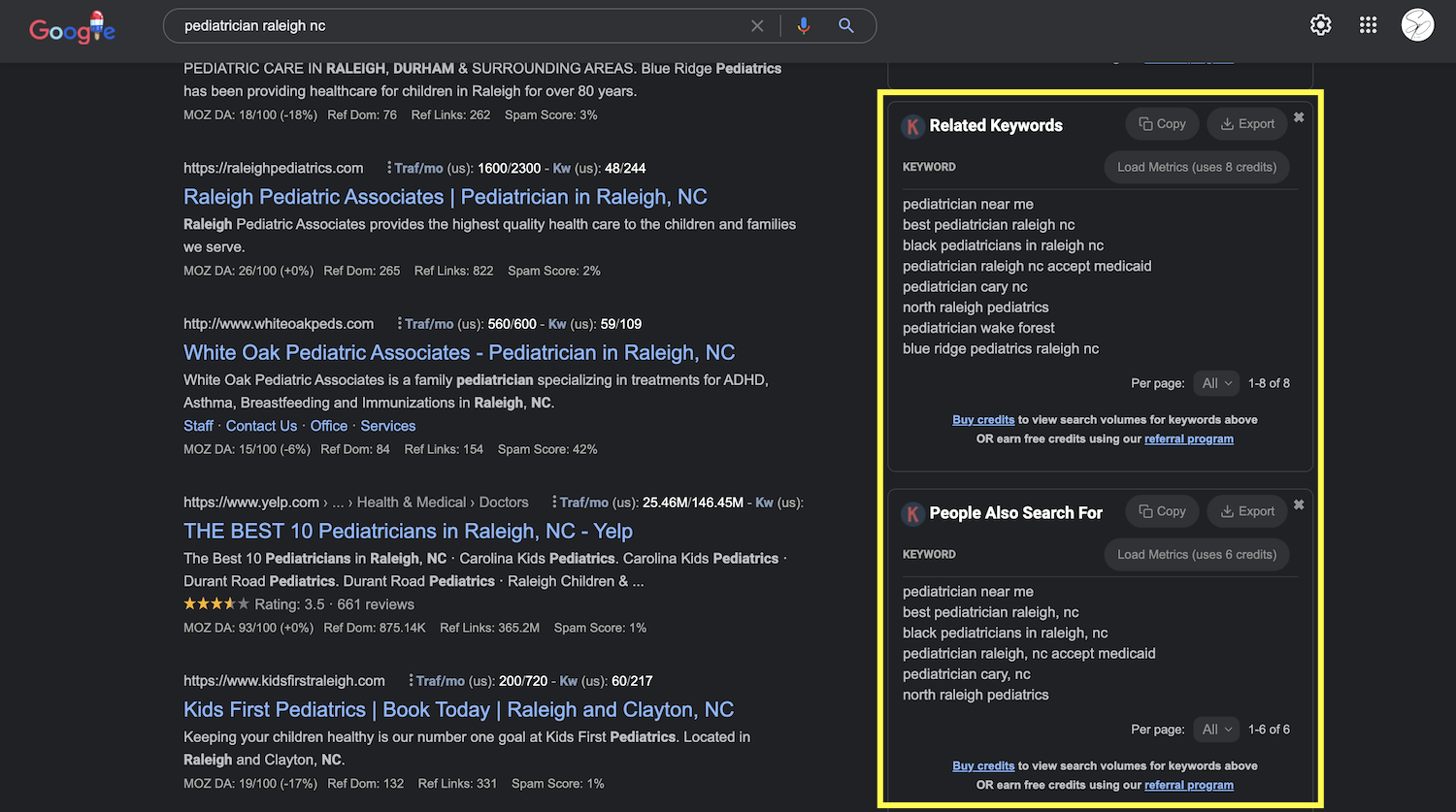Export the People Also Search For list
Image resolution: width=1456 pixels, height=812 pixels.
(1247, 511)
